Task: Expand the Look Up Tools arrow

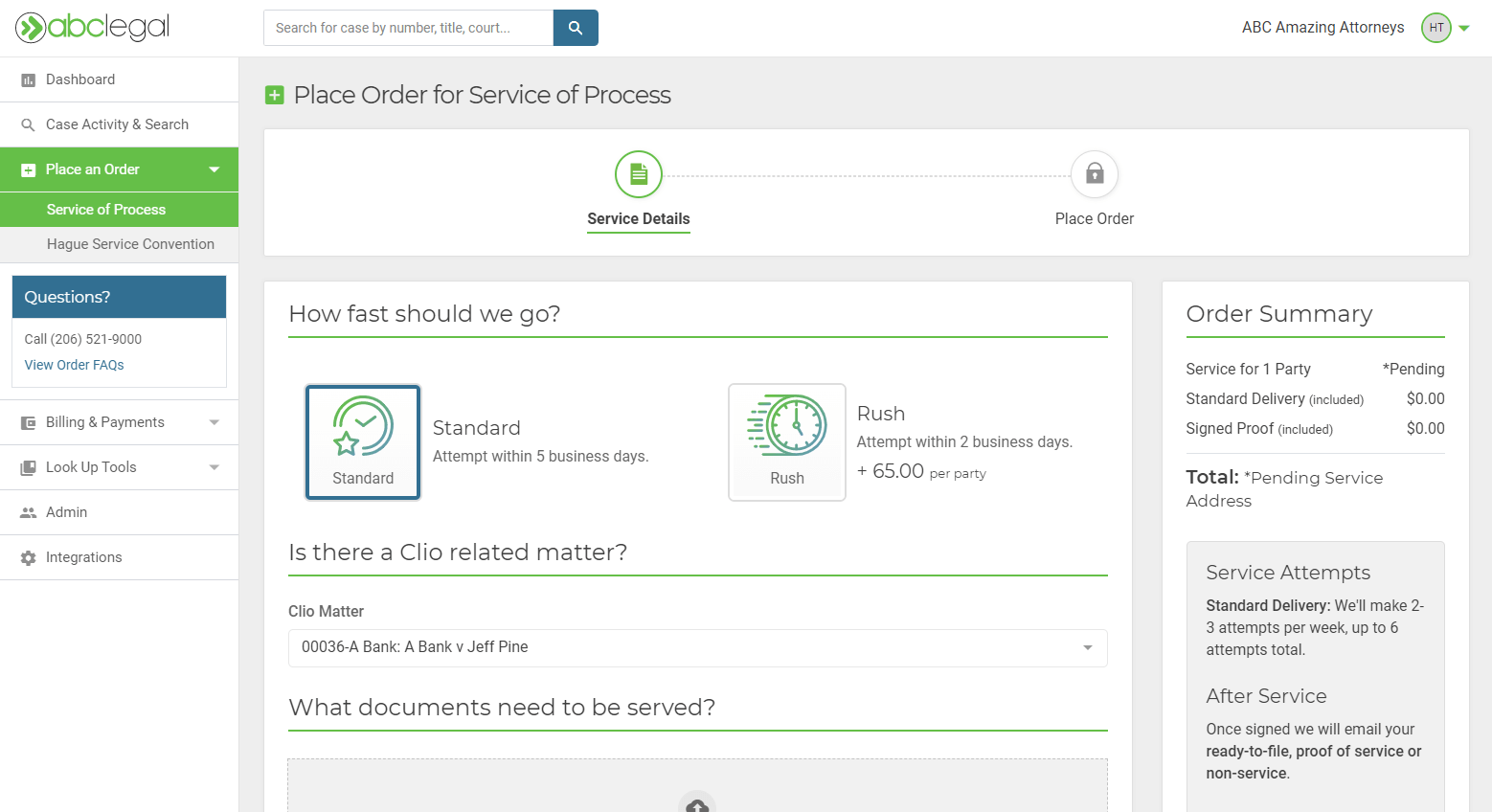Action: (215, 467)
